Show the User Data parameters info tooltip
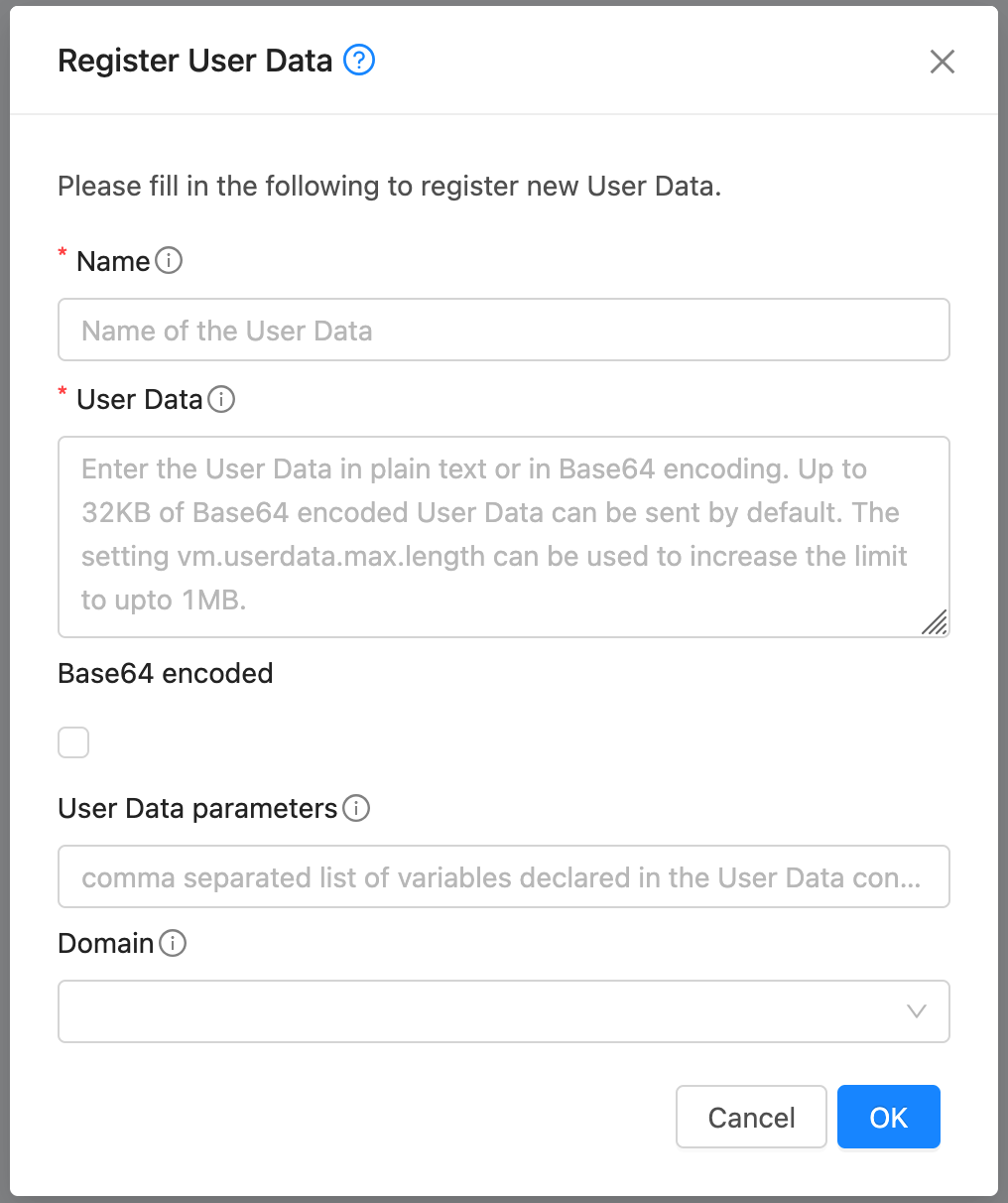 coord(357,809)
